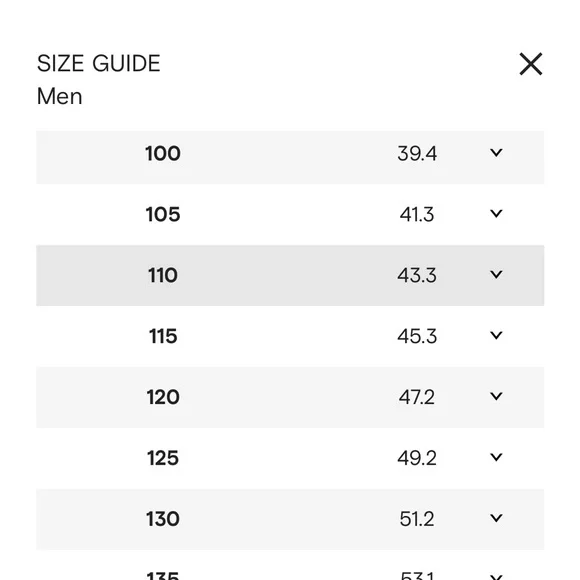Expand the size 100 row chevron

[x=496, y=152]
